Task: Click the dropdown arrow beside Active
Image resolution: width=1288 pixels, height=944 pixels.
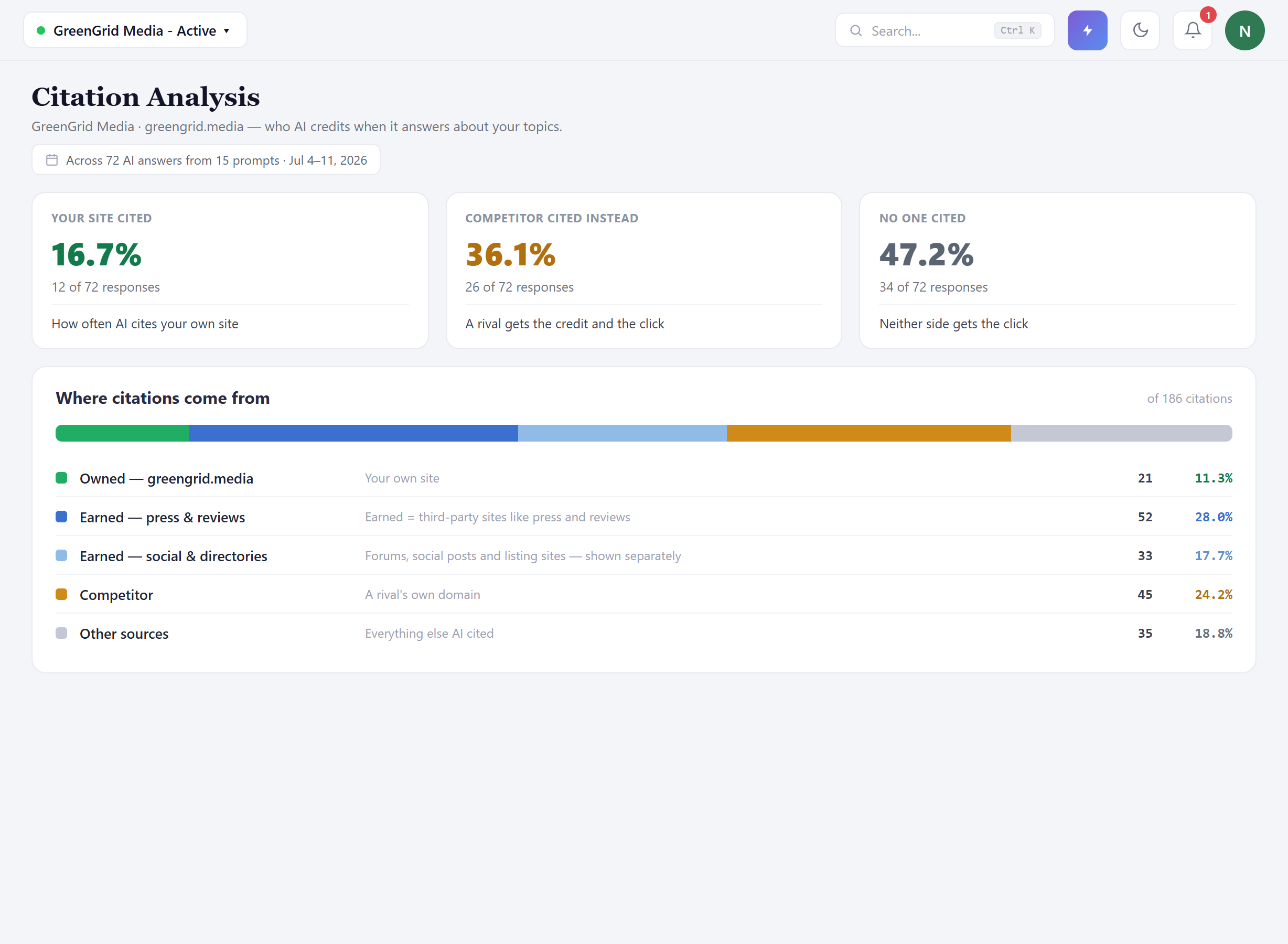Action: tap(226, 31)
